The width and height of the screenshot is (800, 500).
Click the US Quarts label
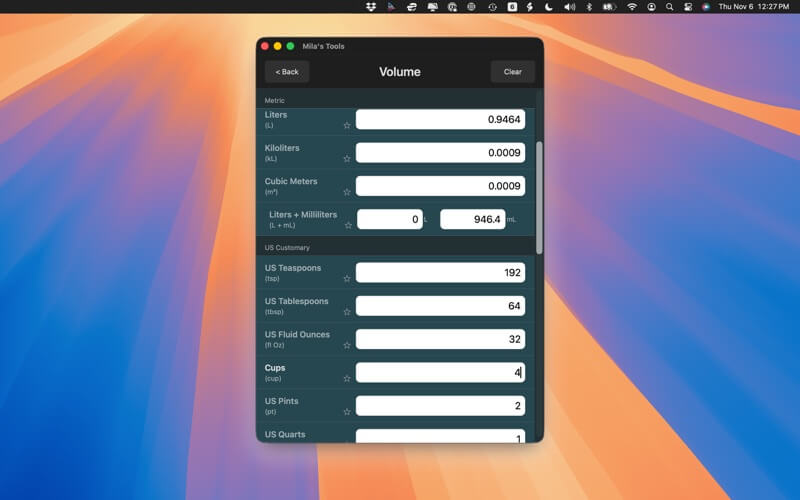(x=285, y=434)
